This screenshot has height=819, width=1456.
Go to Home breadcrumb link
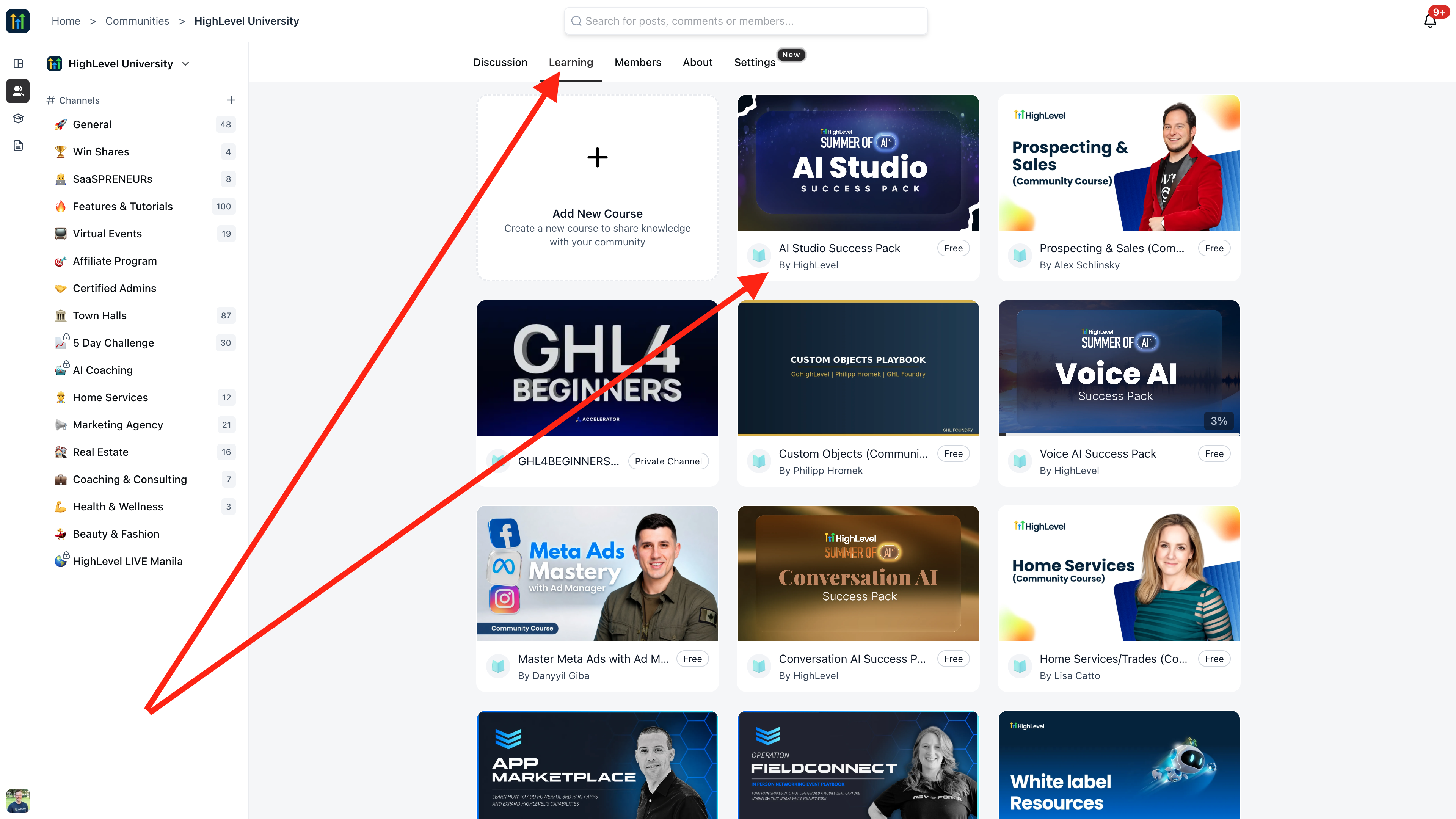[x=66, y=21]
